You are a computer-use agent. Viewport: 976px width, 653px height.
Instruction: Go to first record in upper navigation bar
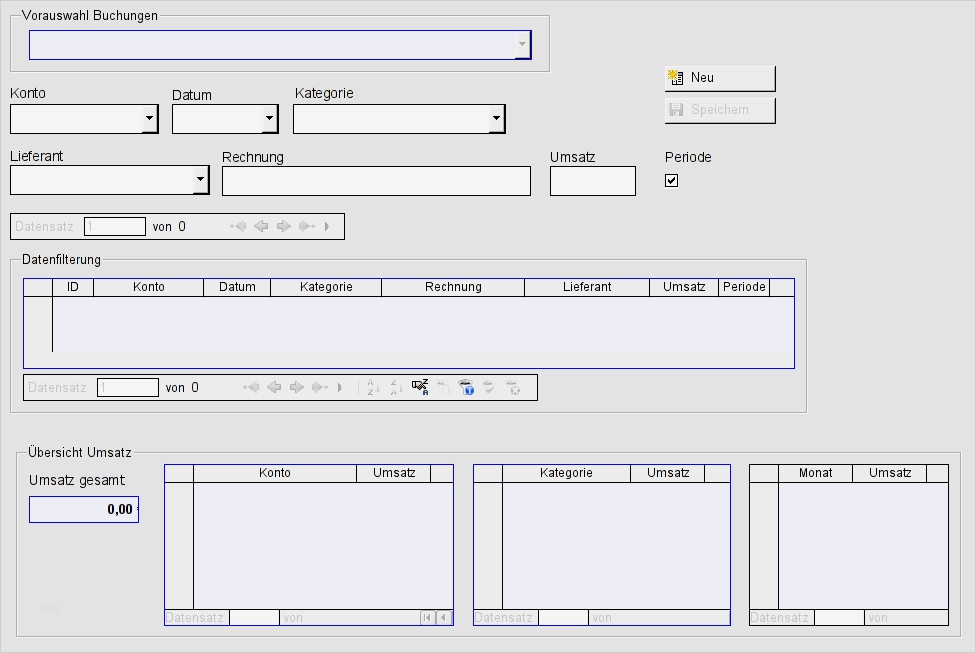coord(238,227)
